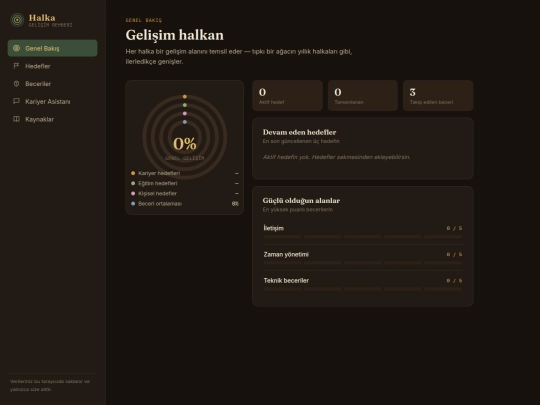540x405 pixels.
Task: Click the Halka concentric rings logo
Action: pyautogui.click(x=17, y=20)
